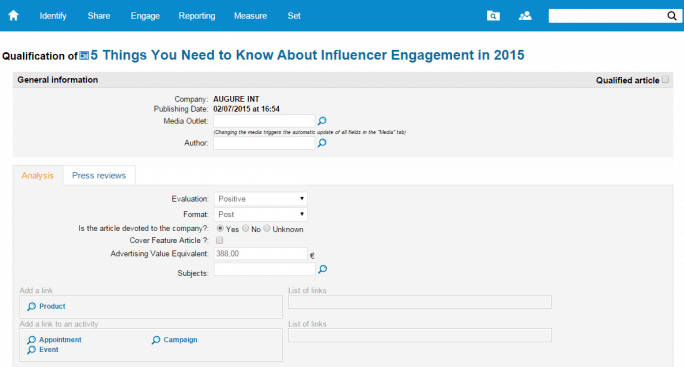Click the Event magnifier icon
684x367 pixels.
31,350
